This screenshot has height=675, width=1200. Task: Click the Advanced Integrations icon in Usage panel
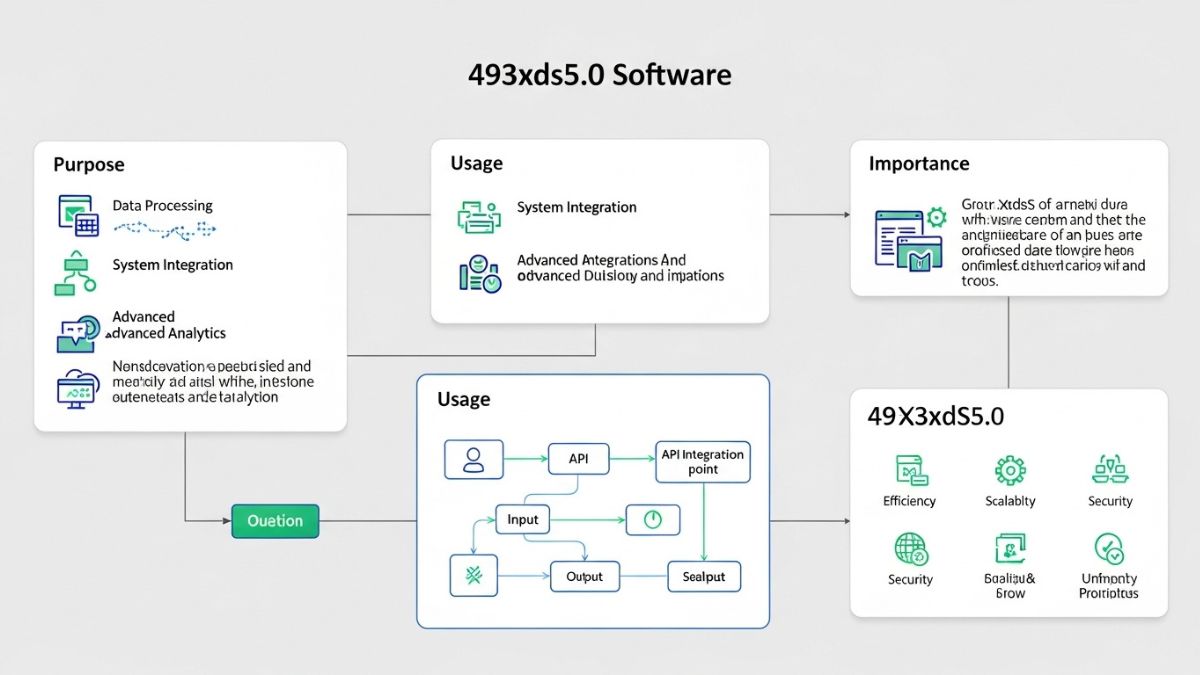pyautogui.click(x=479, y=274)
